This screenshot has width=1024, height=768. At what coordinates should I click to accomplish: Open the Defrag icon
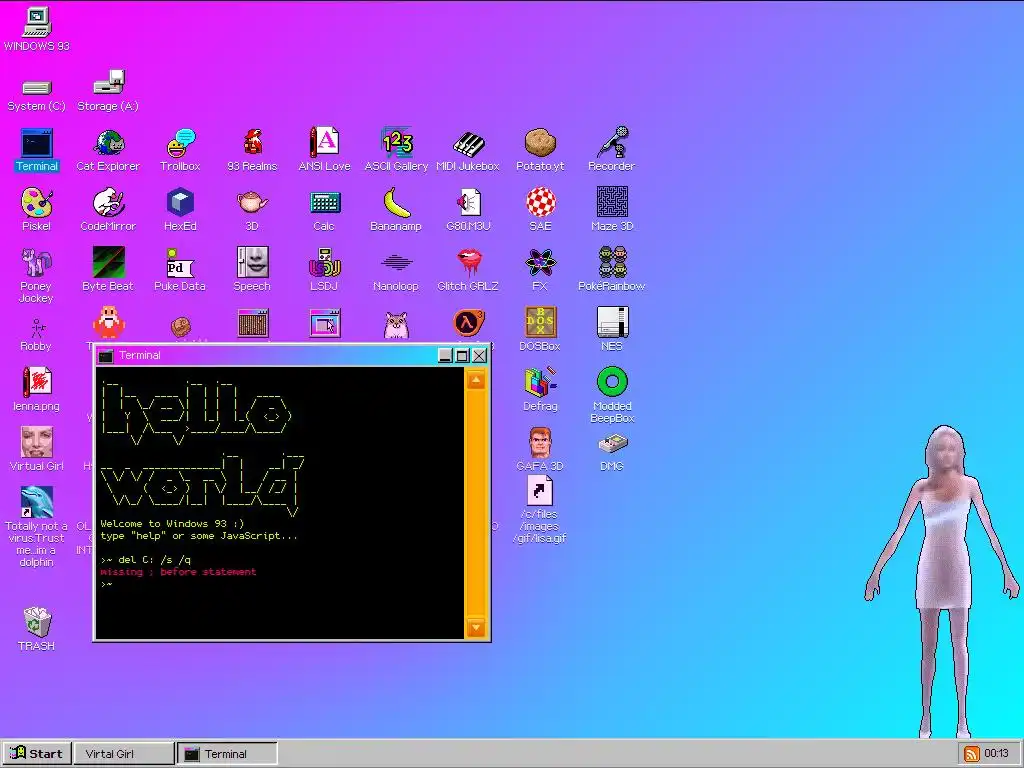(x=540, y=389)
